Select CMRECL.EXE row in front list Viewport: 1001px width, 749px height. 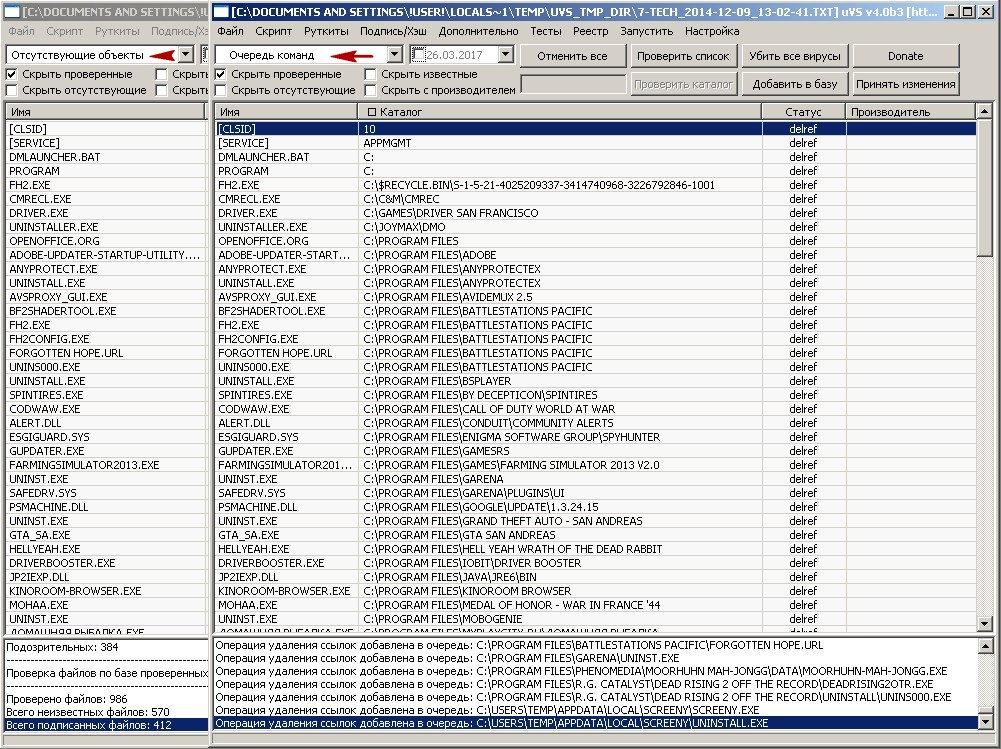(x=596, y=199)
